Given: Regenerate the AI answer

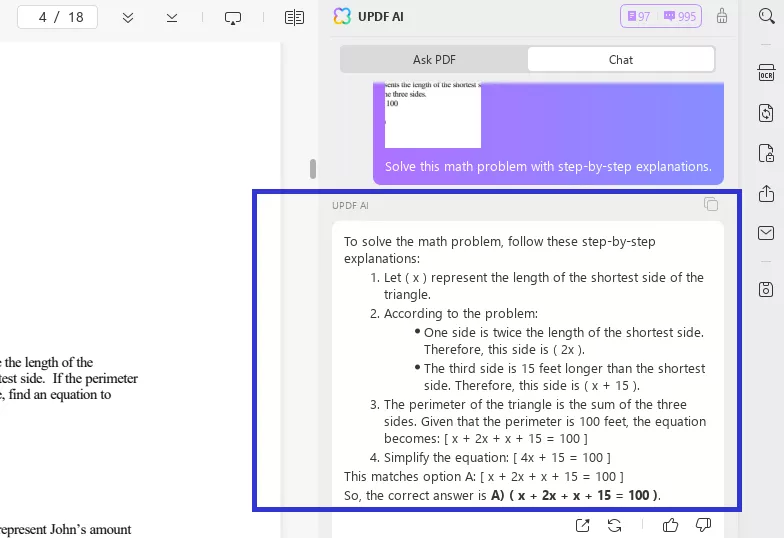Looking at the screenshot, I should tap(614, 525).
